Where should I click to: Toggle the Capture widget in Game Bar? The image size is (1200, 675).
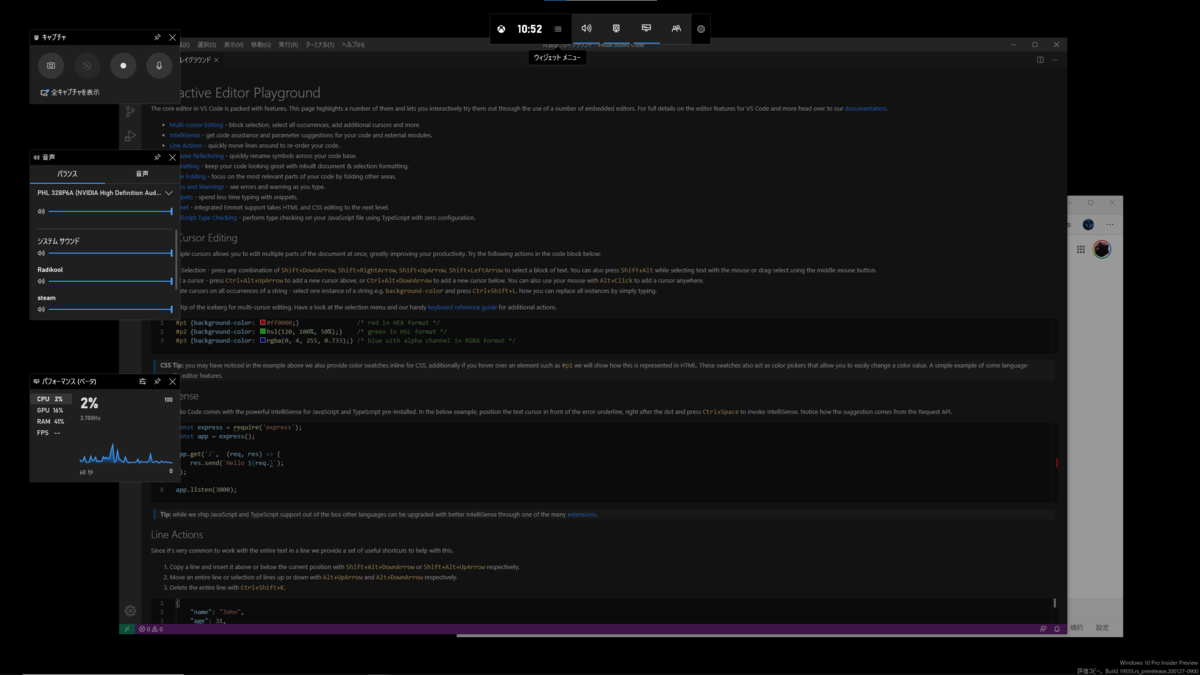(x=616, y=29)
